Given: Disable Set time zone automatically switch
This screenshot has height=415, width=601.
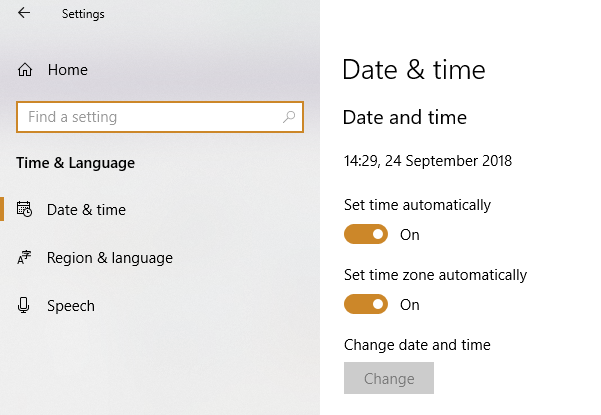Looking at the screenshot, I should (366, 304).
